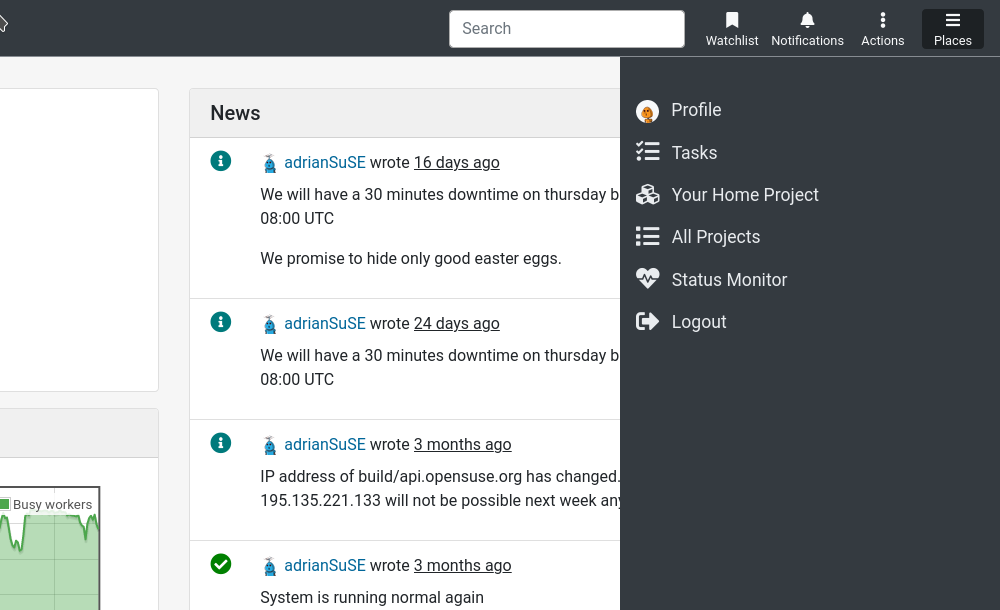Image resolution: width=1000 pixels, height=610 pixels.
Task: Open the Tasks menu entry
Action: point(694,152)
